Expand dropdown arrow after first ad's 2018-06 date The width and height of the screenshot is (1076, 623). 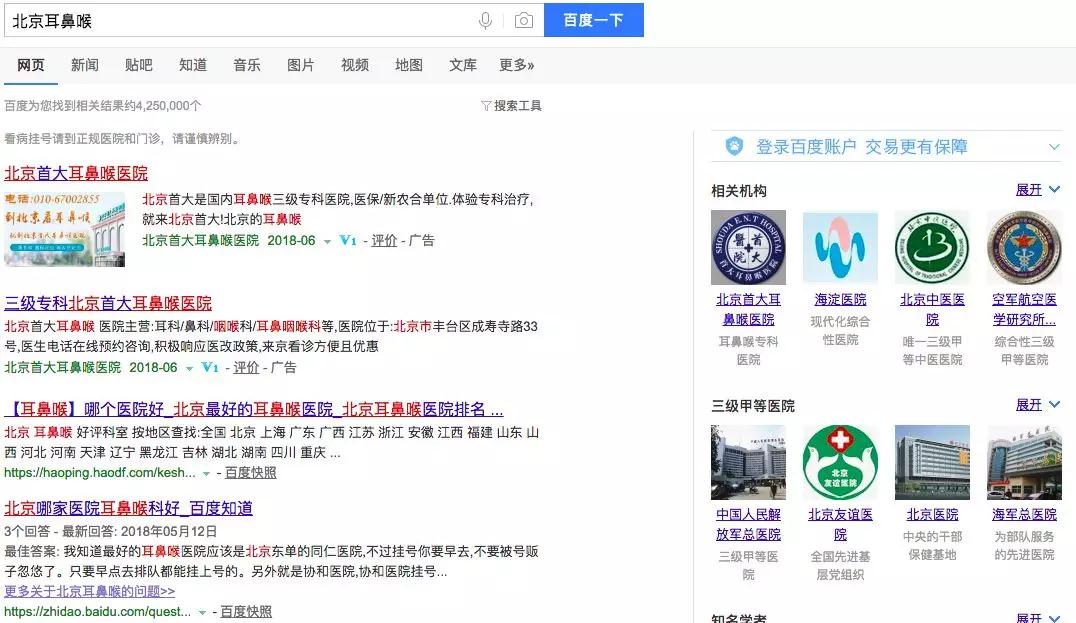(327, 242)
